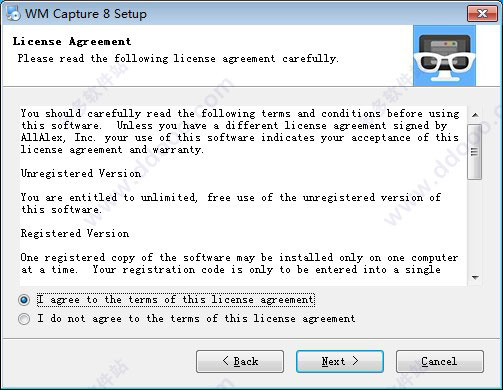Image resolution: width=503 pixels, height=390 pixels.
Task: Select the 'I agree' radio button circle
Action: click(x=24, y=300)
